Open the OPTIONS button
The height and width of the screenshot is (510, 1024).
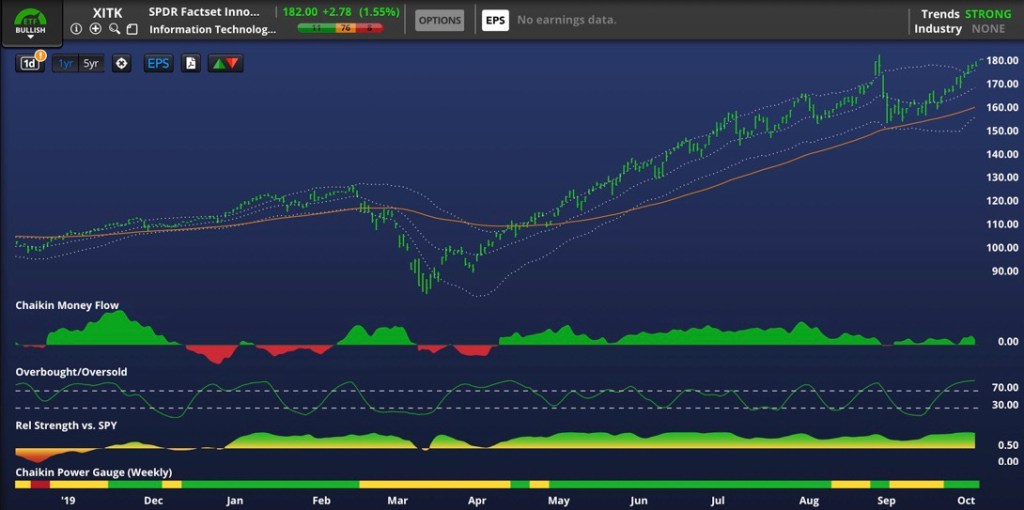click(x=440, y=20)
